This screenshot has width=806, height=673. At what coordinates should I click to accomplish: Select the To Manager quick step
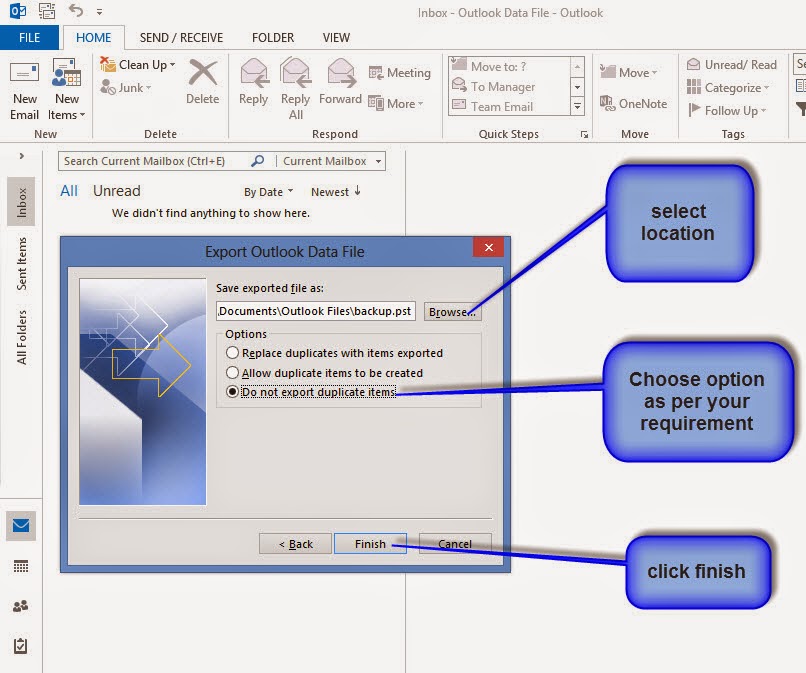509,86
